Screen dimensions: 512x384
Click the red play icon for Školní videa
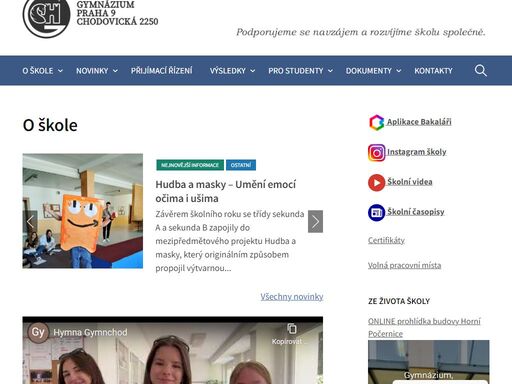click(x=377, y=183)
